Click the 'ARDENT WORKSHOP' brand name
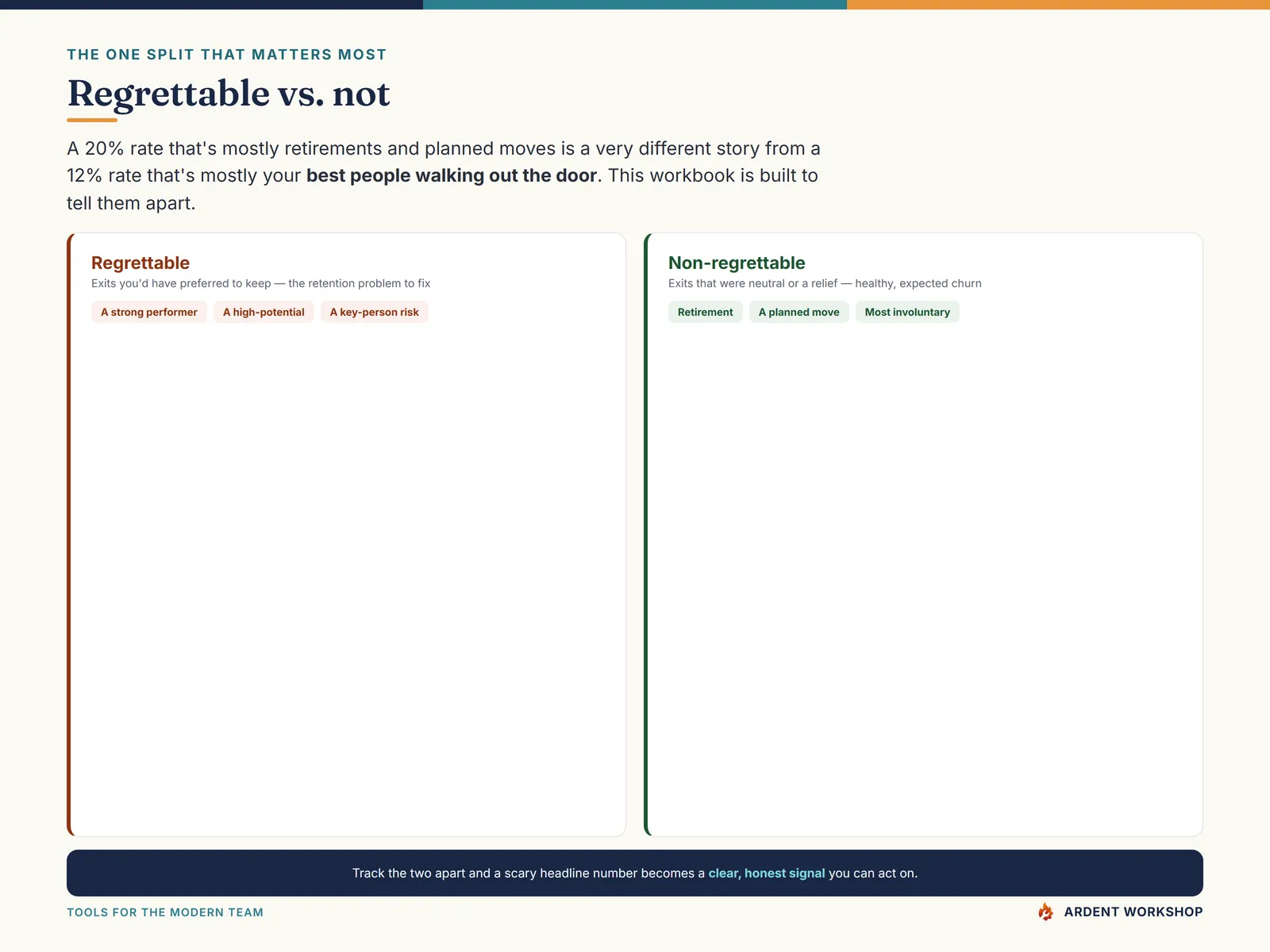The height and width of the screenshot is (952, 1270). [1133, 912]
